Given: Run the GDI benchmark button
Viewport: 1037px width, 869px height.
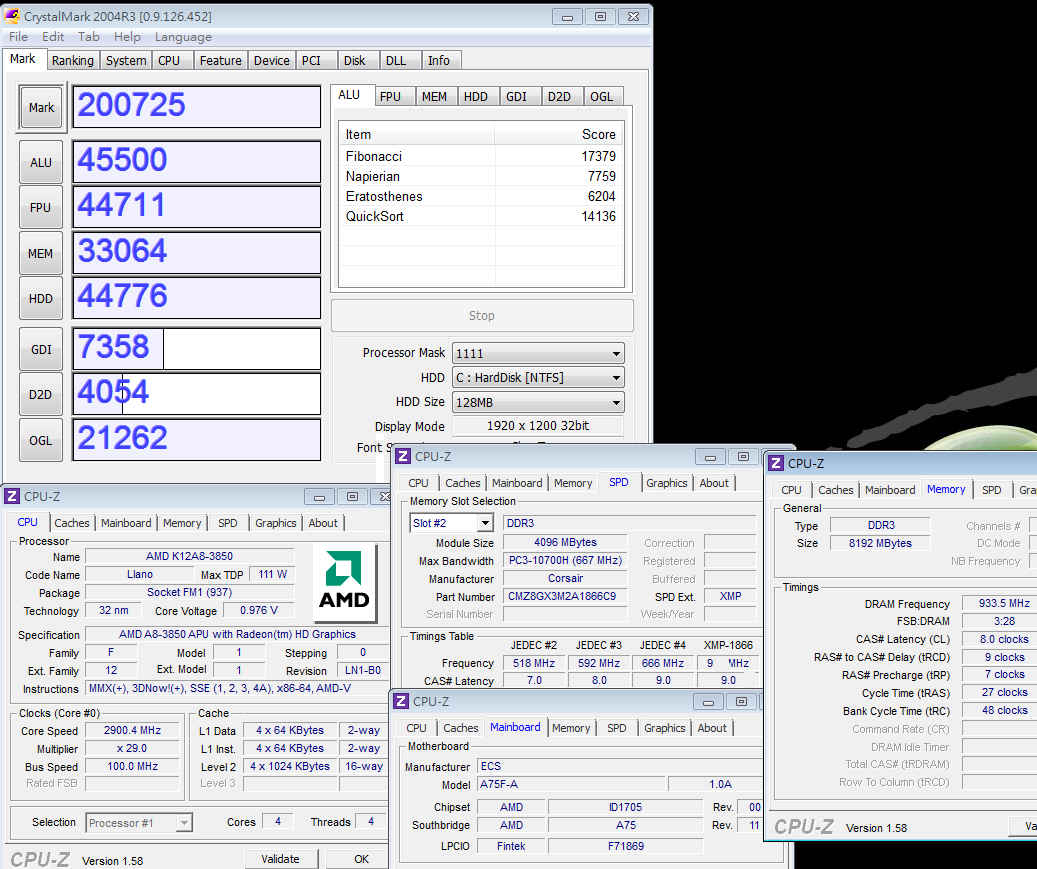Looking at the screenshot, I should (41, 349).
